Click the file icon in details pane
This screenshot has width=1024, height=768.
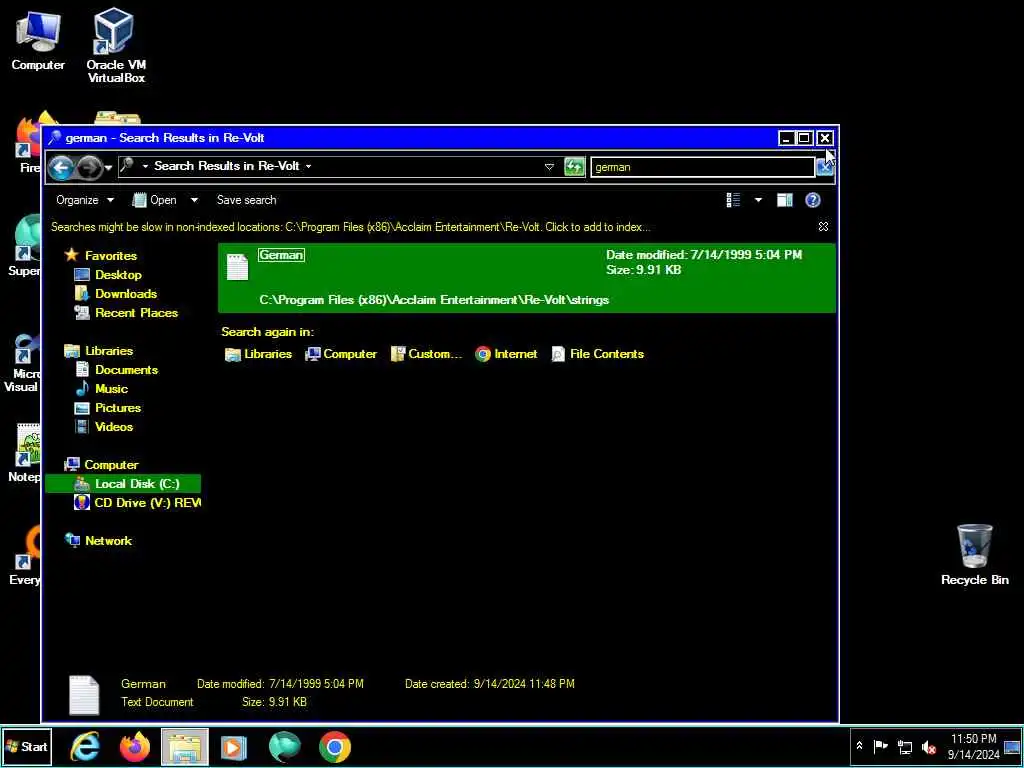84,695
